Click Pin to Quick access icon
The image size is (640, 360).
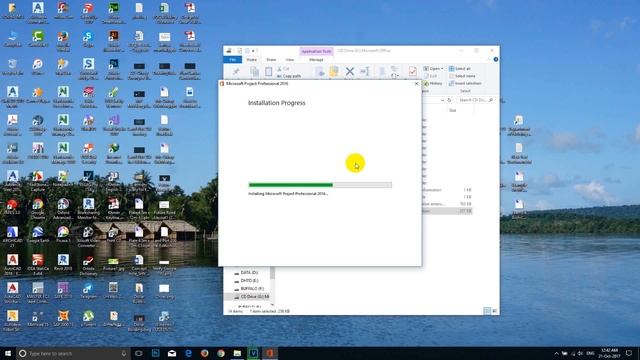coord(236,72)
